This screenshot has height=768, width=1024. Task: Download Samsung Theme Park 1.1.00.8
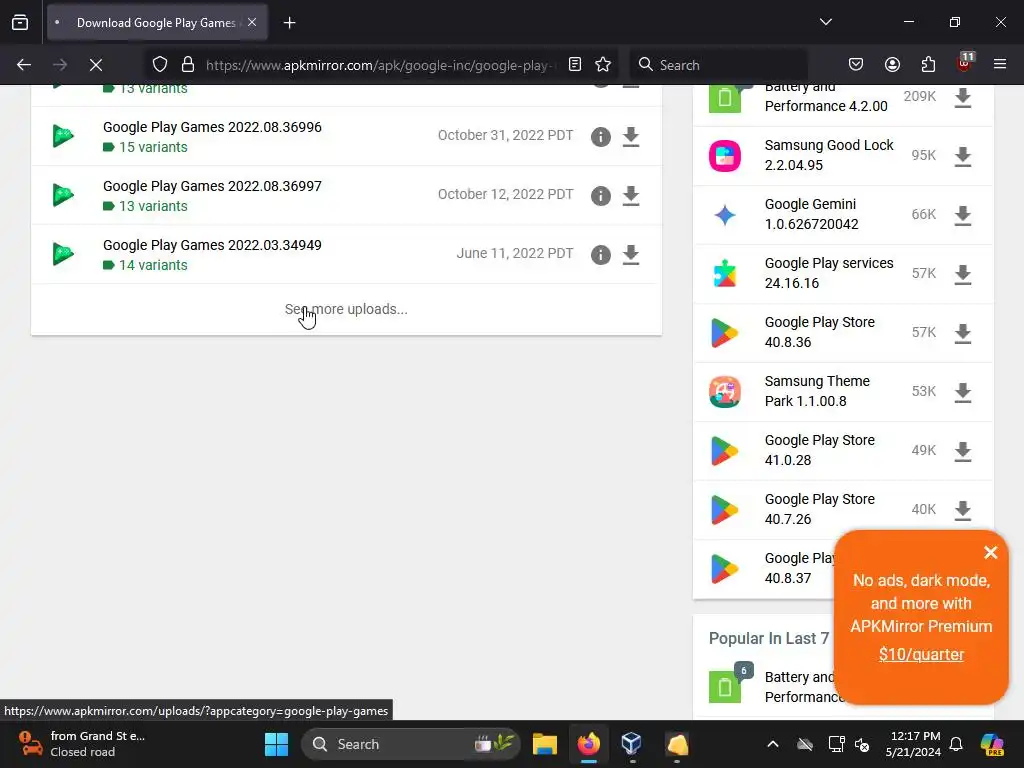(963, 392)
